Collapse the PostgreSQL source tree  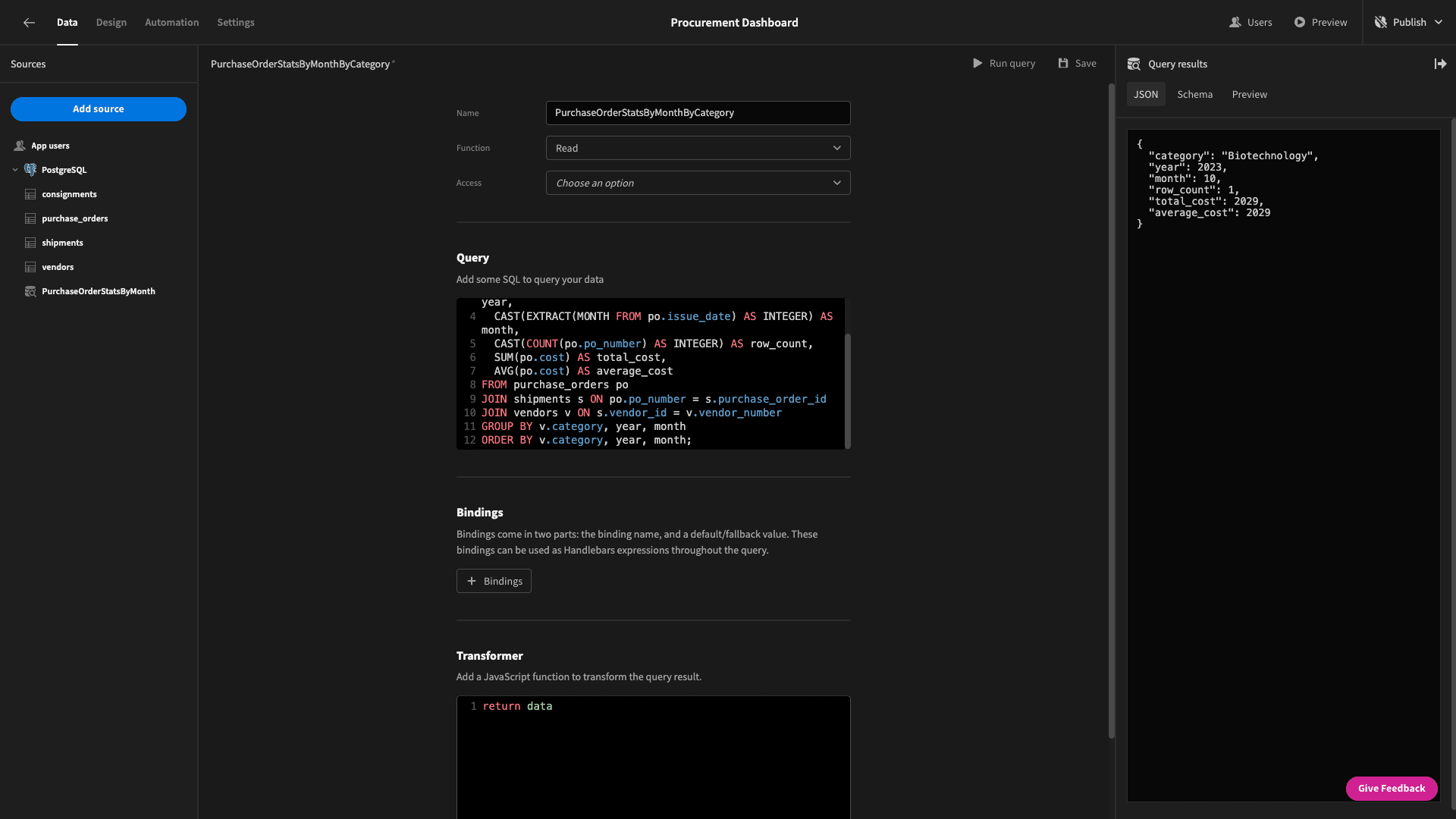click(x=15, y=170)
